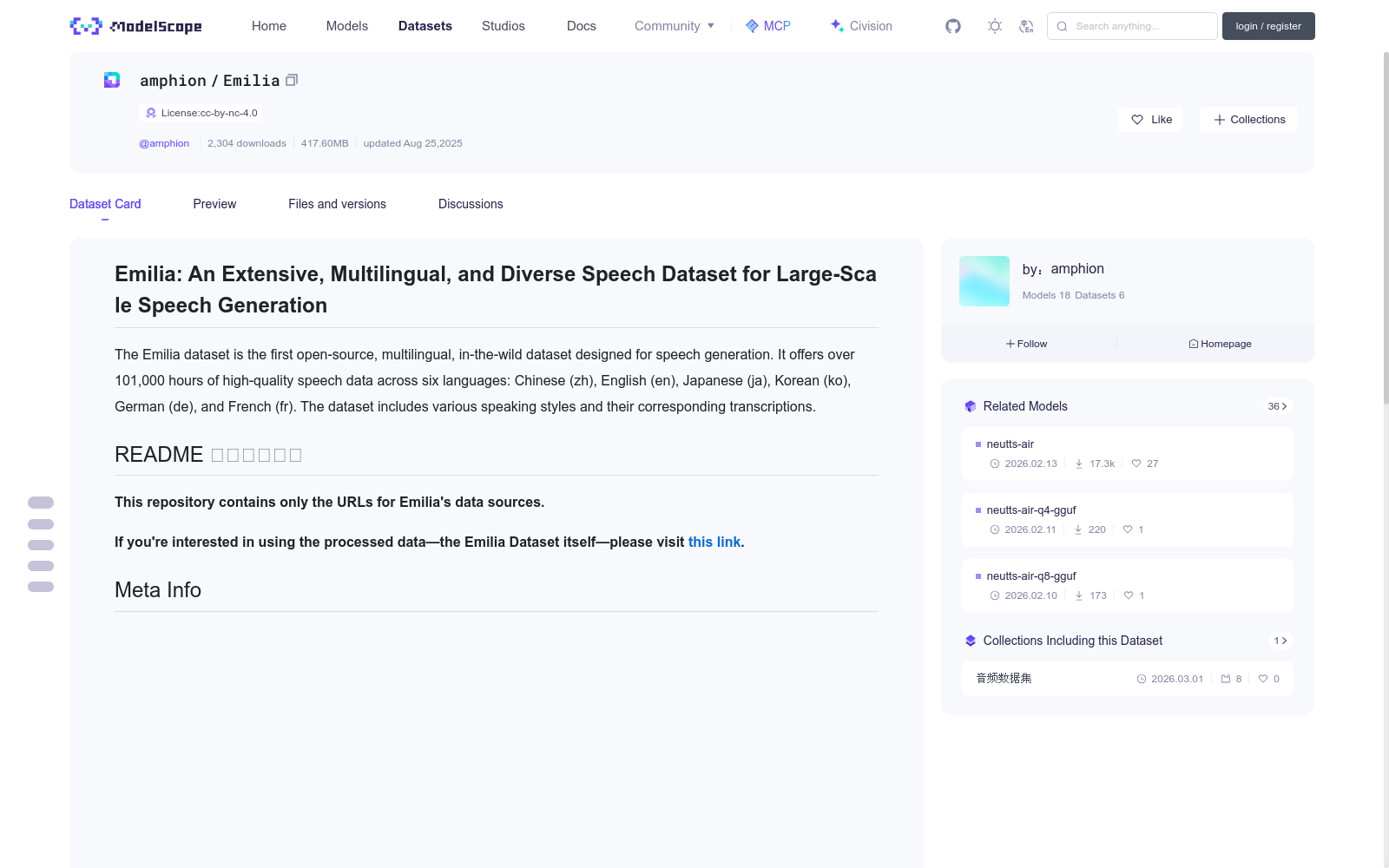Click the Civision sparkle icon

[x=837, y=26]
